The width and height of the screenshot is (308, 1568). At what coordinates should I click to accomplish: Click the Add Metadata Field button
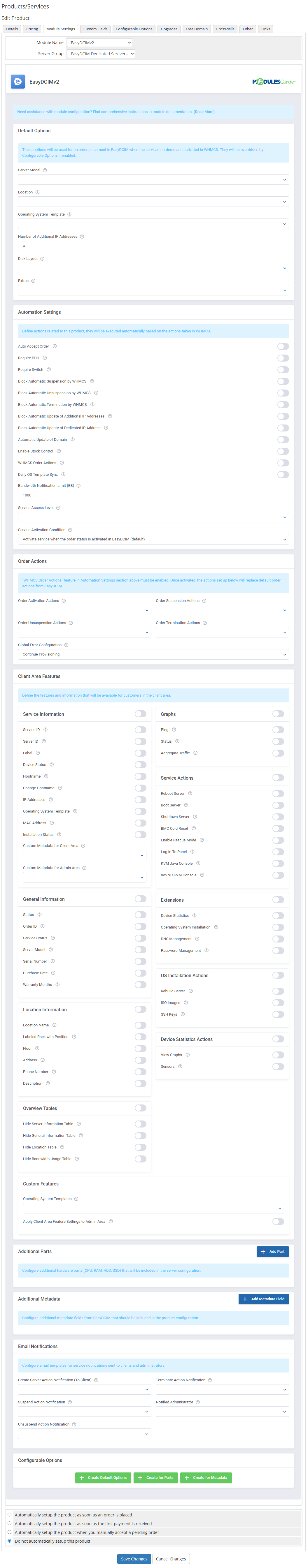click(x=263, y=1299)
